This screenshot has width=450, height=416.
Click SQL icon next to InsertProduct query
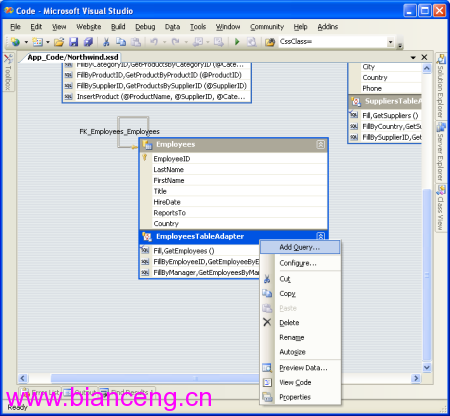click(68, 97)
